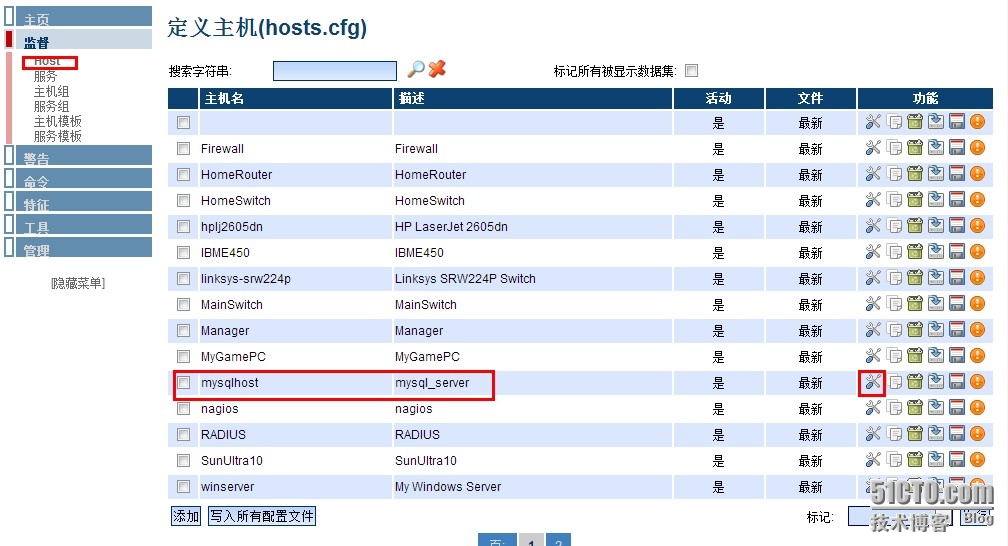Tick the mark-all-displayed-datasets checkbox

[x=691, y=71]
